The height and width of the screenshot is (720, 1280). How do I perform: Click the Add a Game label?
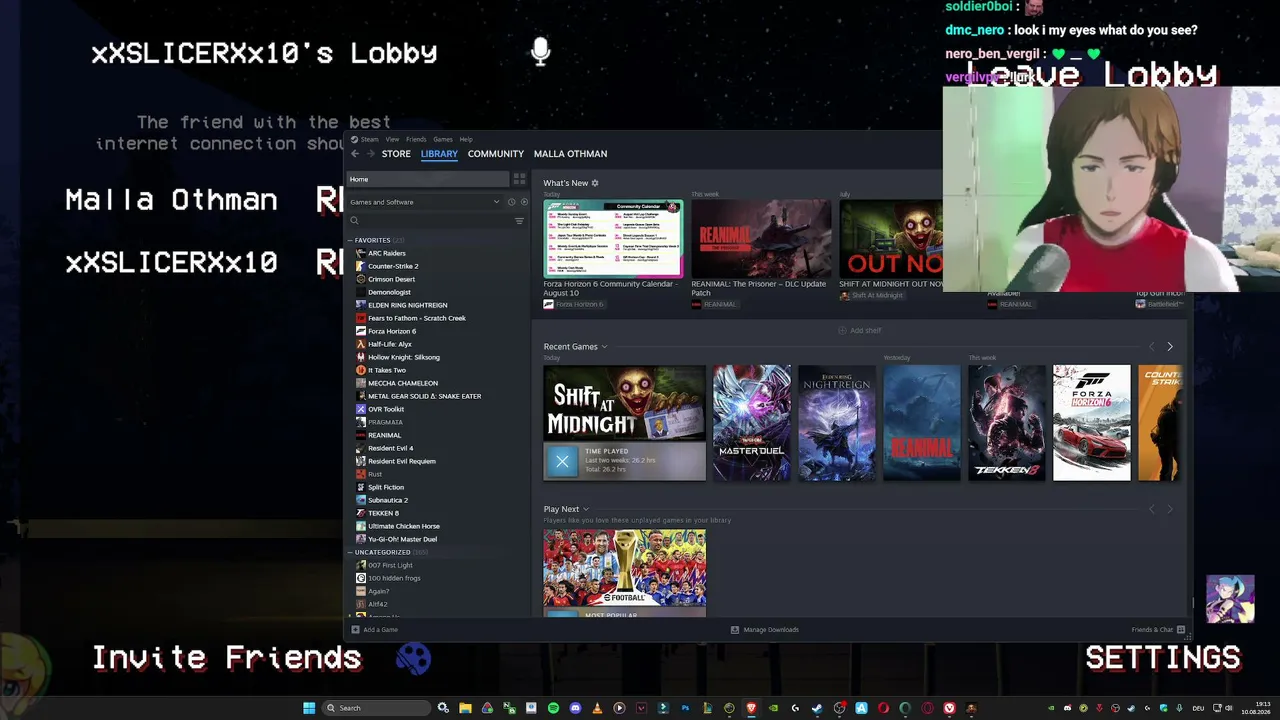[381, 630]
